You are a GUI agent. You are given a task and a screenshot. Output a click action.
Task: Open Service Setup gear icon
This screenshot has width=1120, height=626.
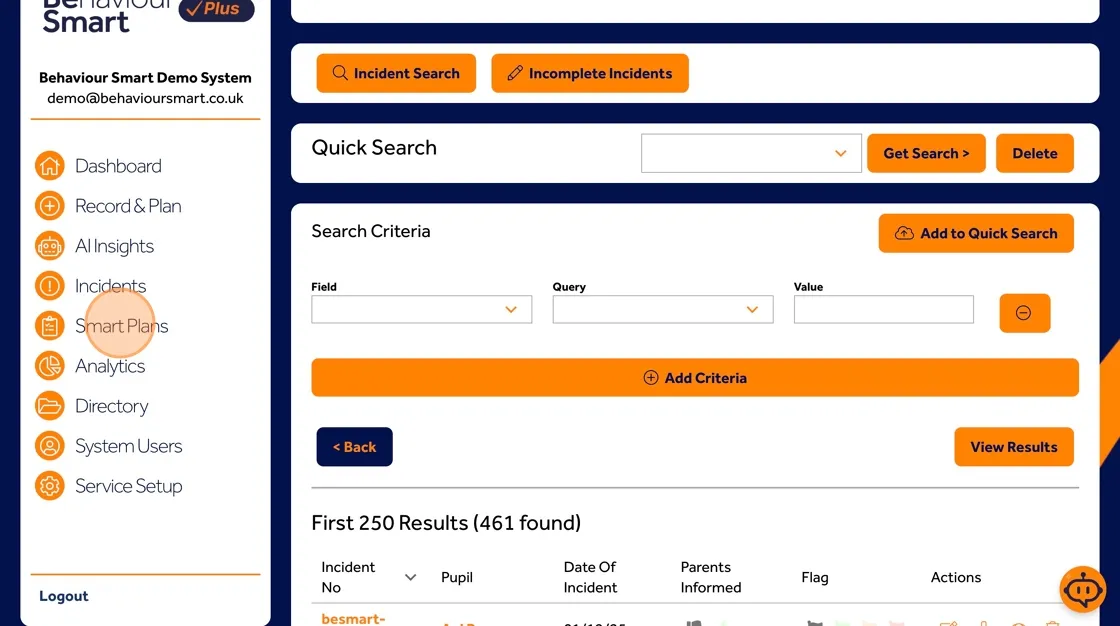click(49, 486)
